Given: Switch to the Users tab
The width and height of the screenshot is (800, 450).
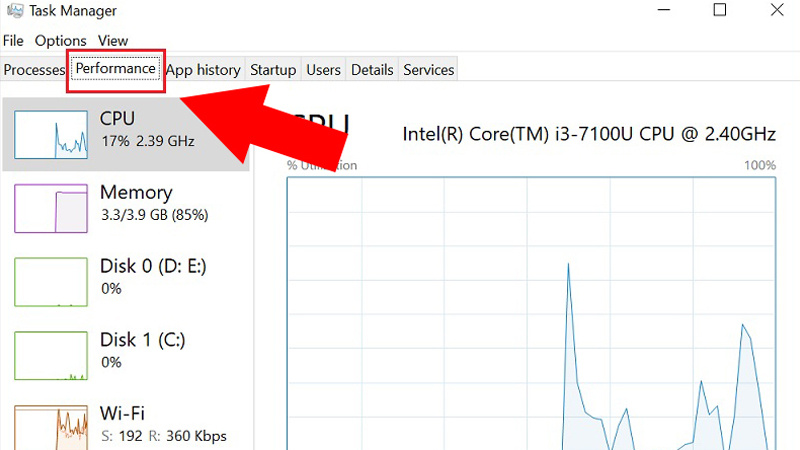Looking at the screenshot, I should coord(324,70).
